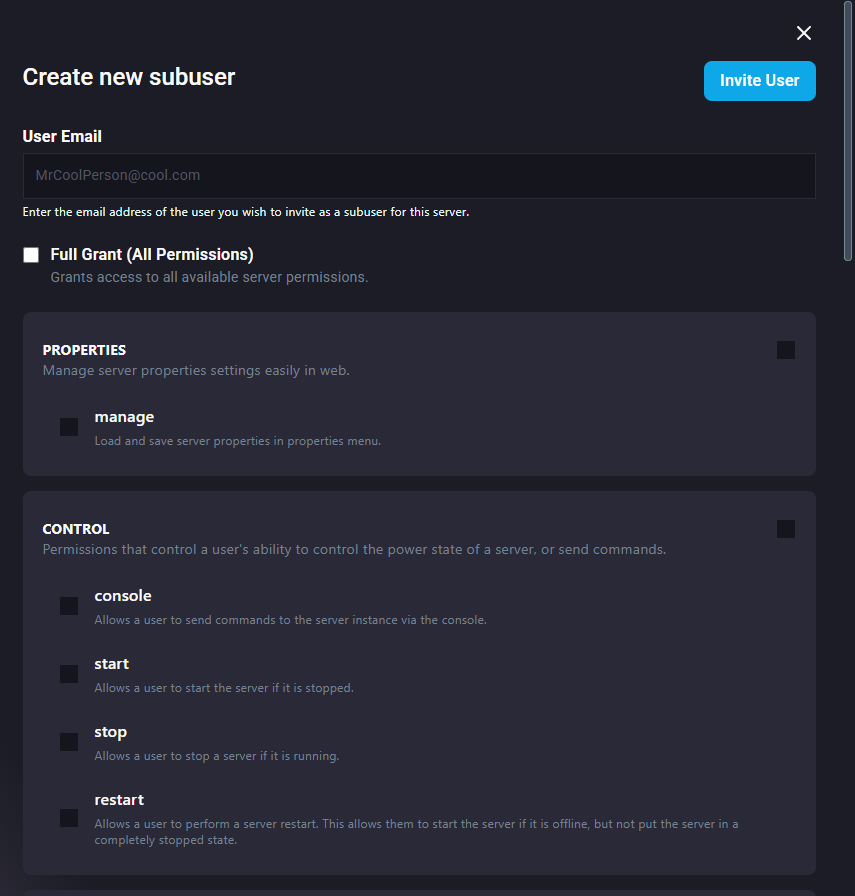855x896 pixels.
Task: Check the stop permission checkbox
Action: click(x=69, y=742)
